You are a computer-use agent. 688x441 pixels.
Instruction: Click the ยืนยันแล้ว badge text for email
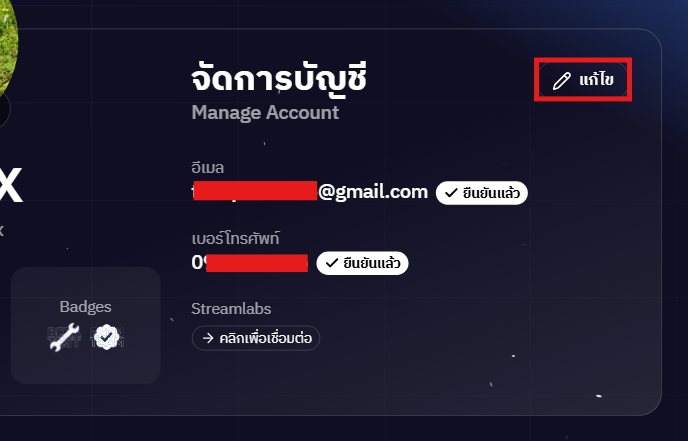tap(491, 193)
